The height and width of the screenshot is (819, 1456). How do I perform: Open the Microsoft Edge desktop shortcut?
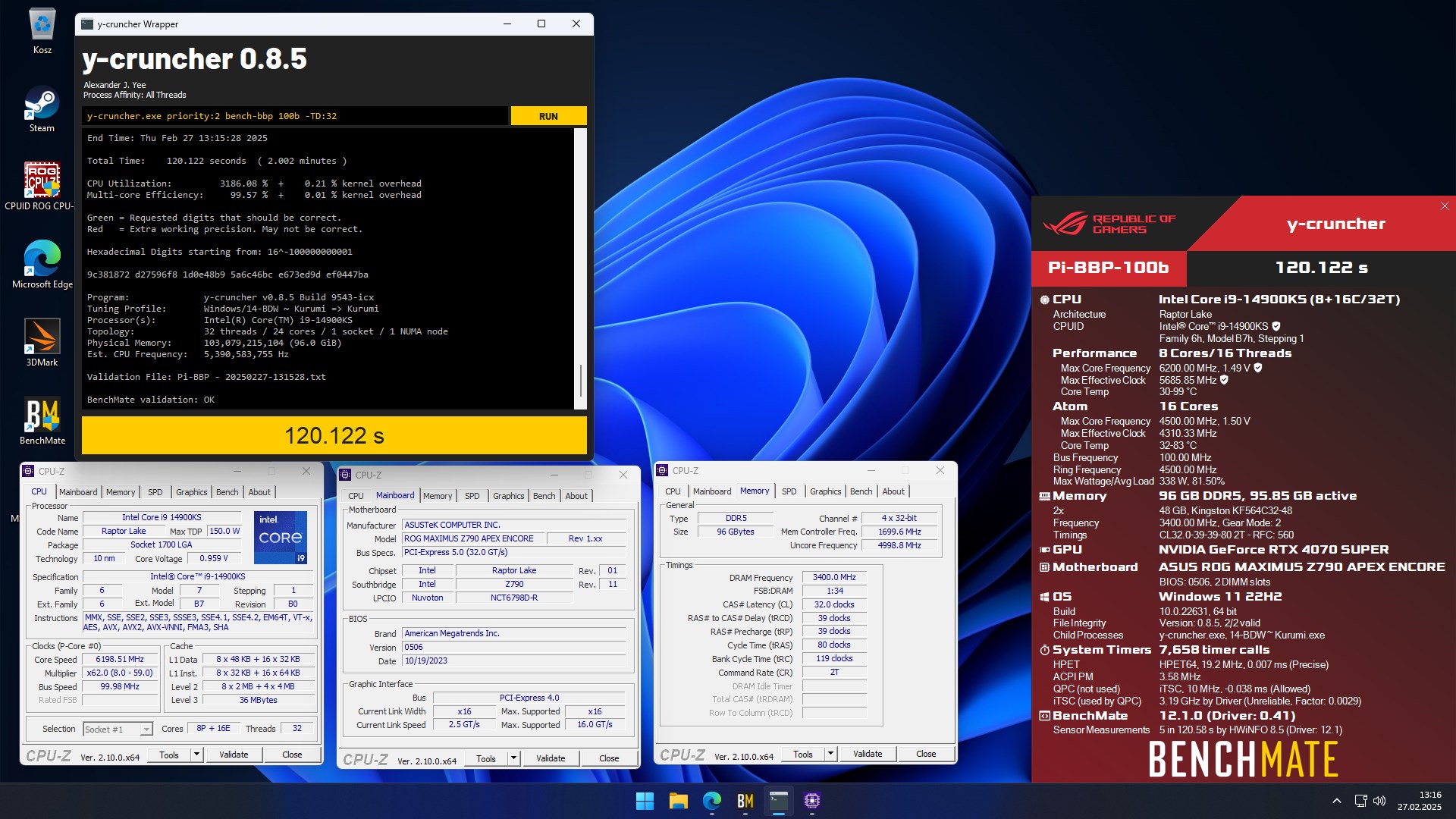click(42, 264)
